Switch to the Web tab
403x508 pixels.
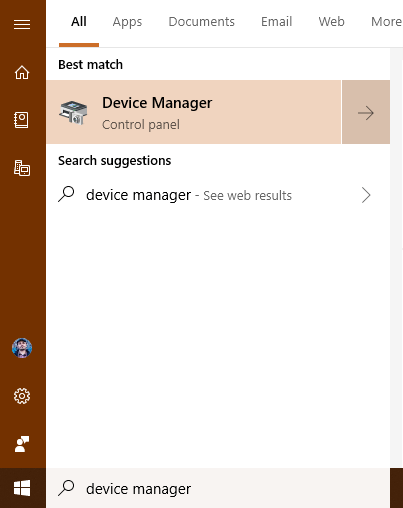[331, 22]
